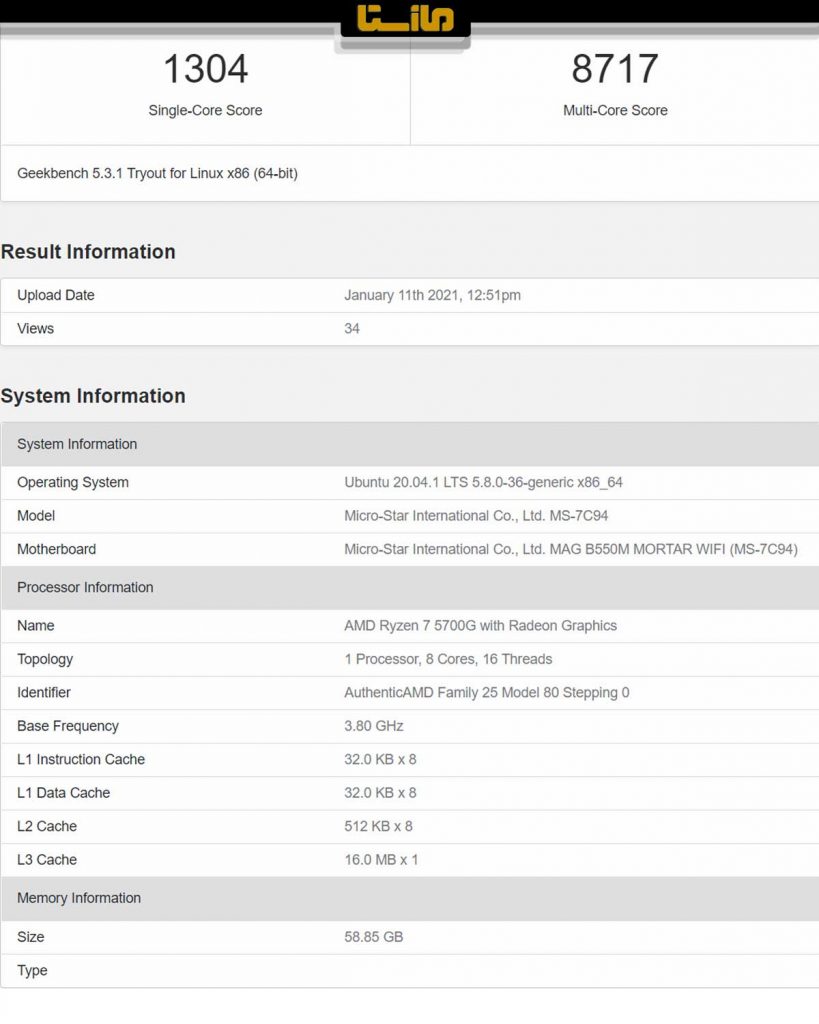Click the large System Information heading
819x1024 pixels.
93,396
